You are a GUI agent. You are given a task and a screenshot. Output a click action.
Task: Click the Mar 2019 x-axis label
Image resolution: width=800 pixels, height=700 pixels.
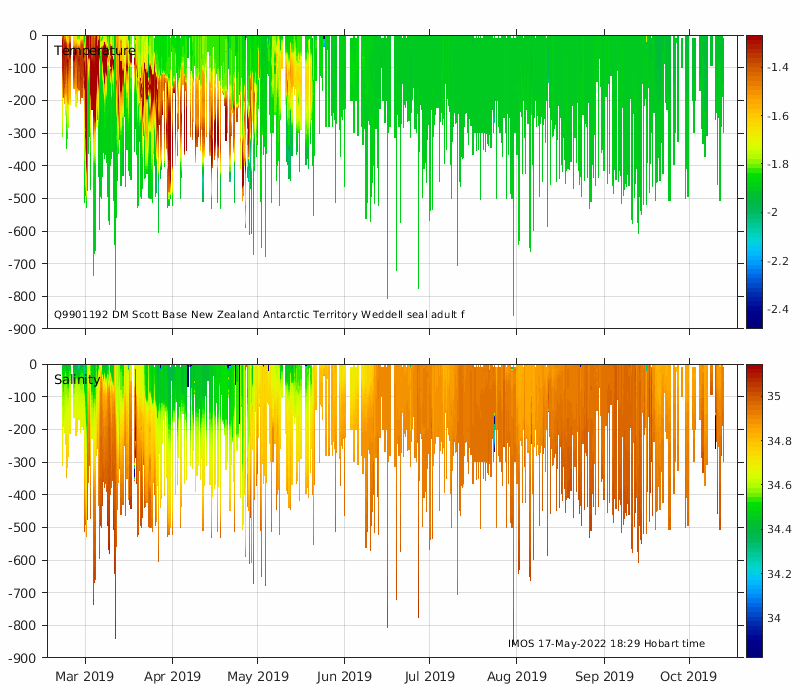click(x=84, y=677)
